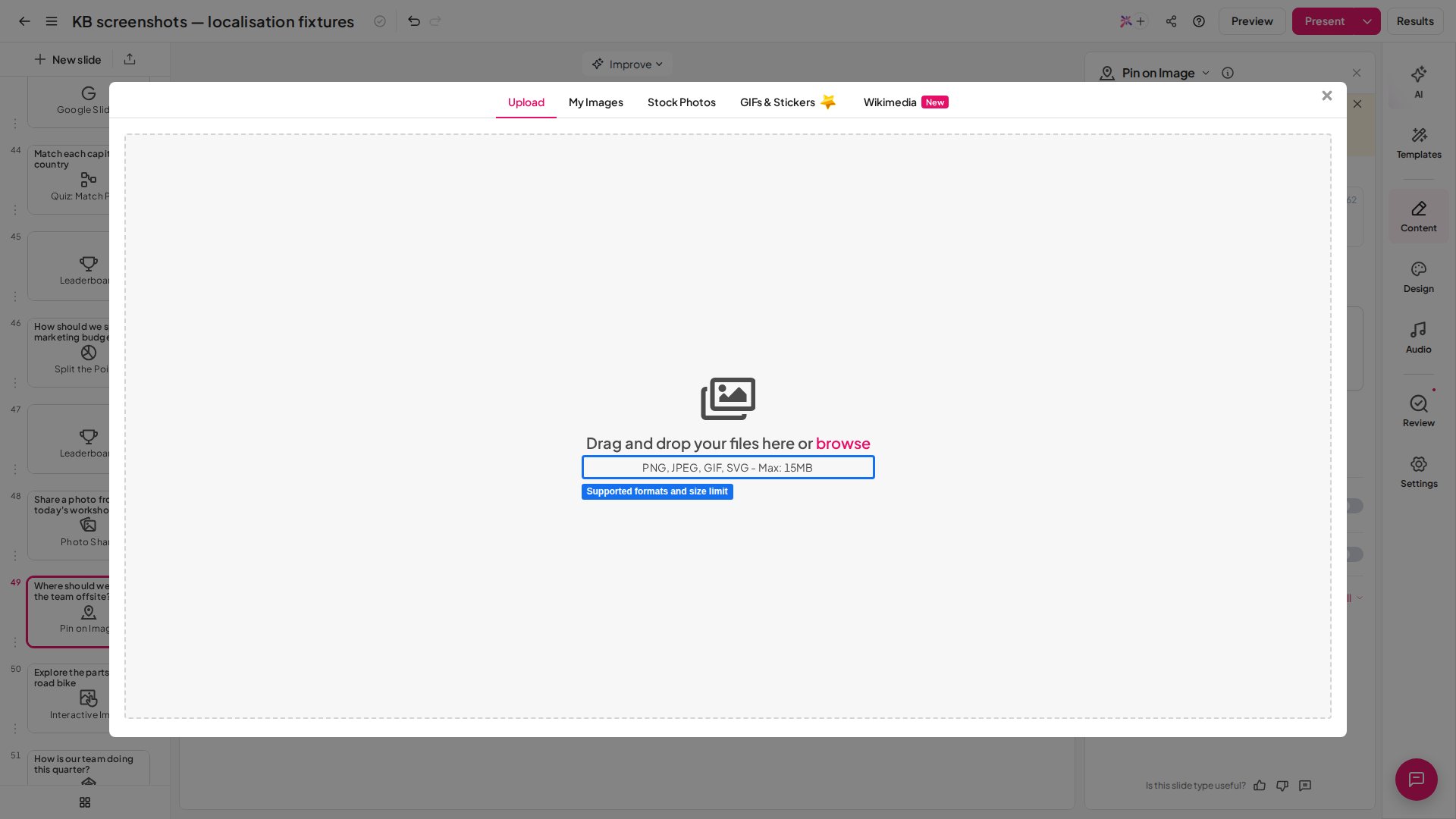Open the slide grid view icon
1456x819 pixels.
pyautogui.click(x=85, y=802)
